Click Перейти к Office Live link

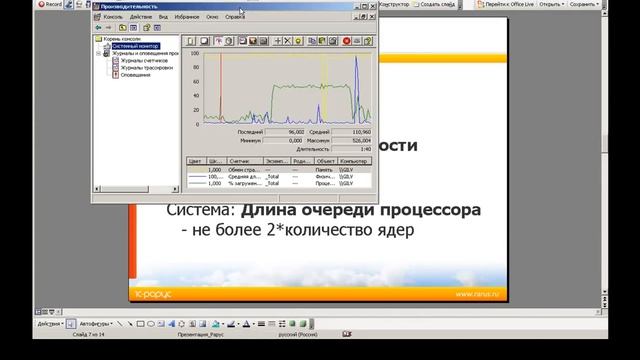506,4
